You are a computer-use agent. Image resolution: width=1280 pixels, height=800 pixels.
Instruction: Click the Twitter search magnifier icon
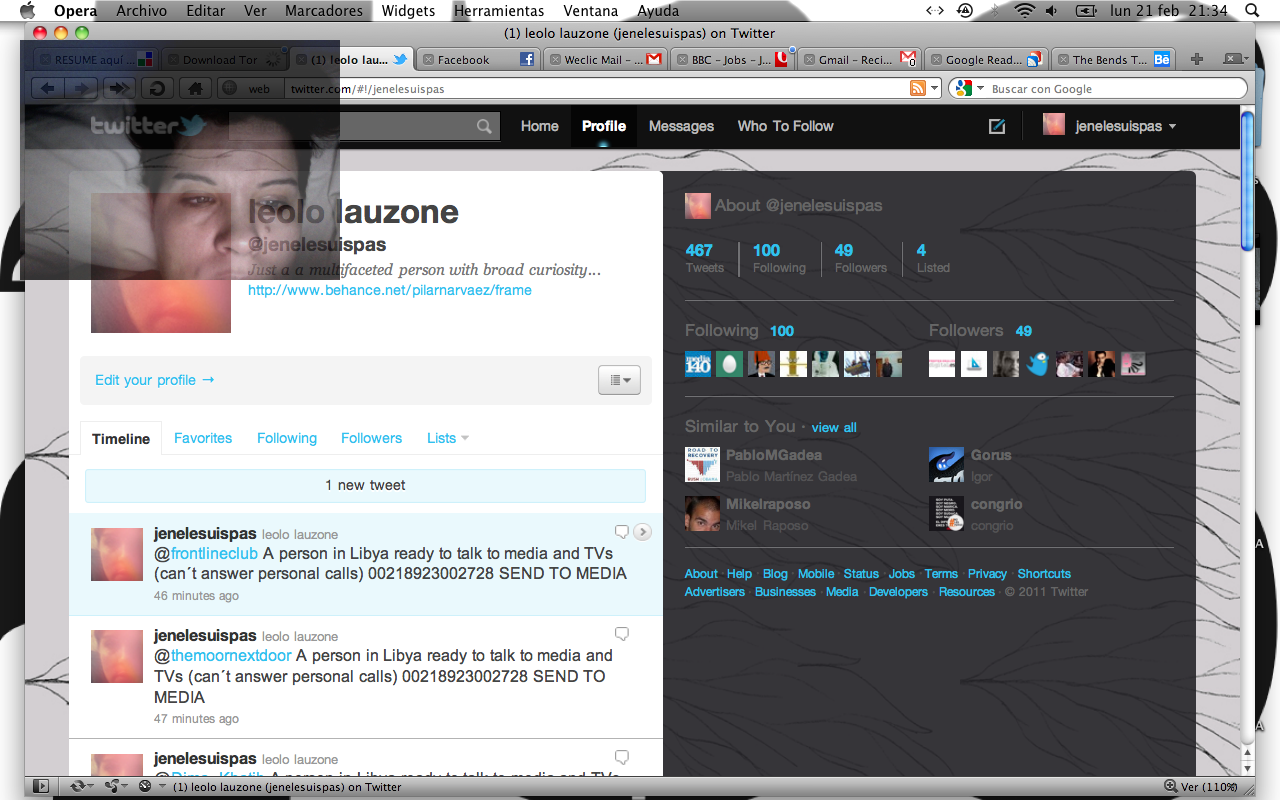pyautogui.click(x=484, y=126)
